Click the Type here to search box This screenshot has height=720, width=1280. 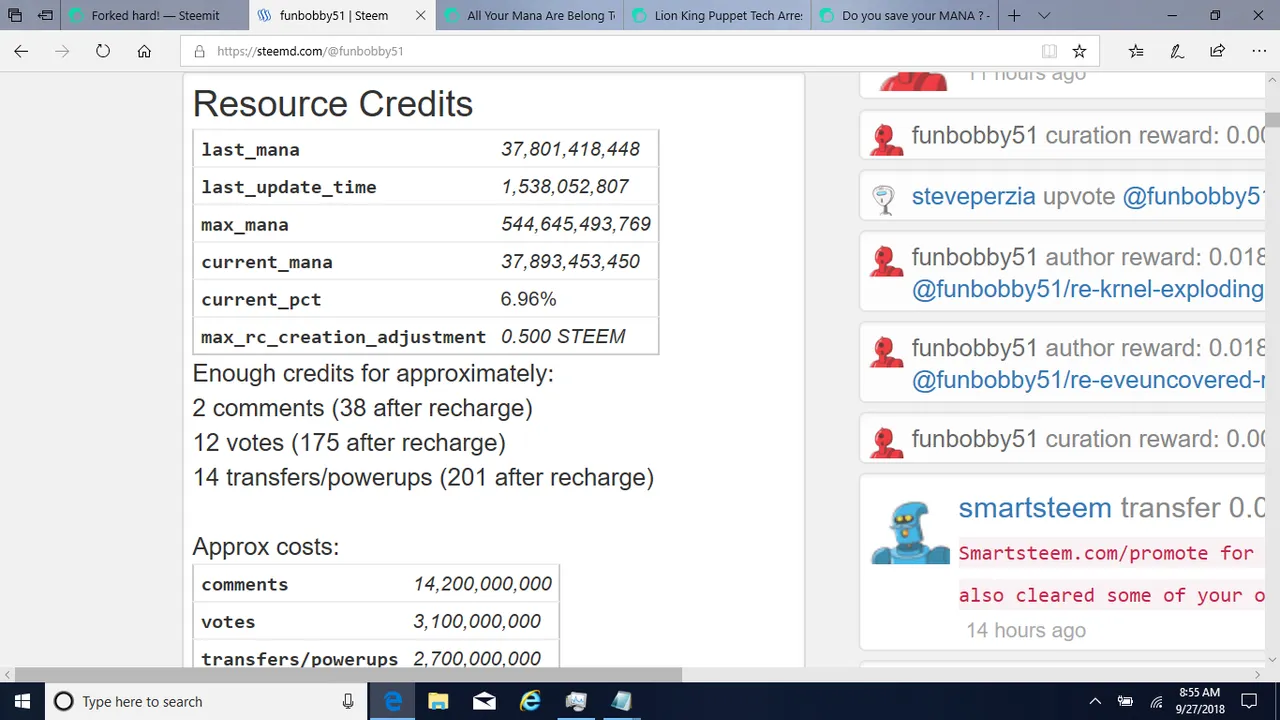coord(207,701)
